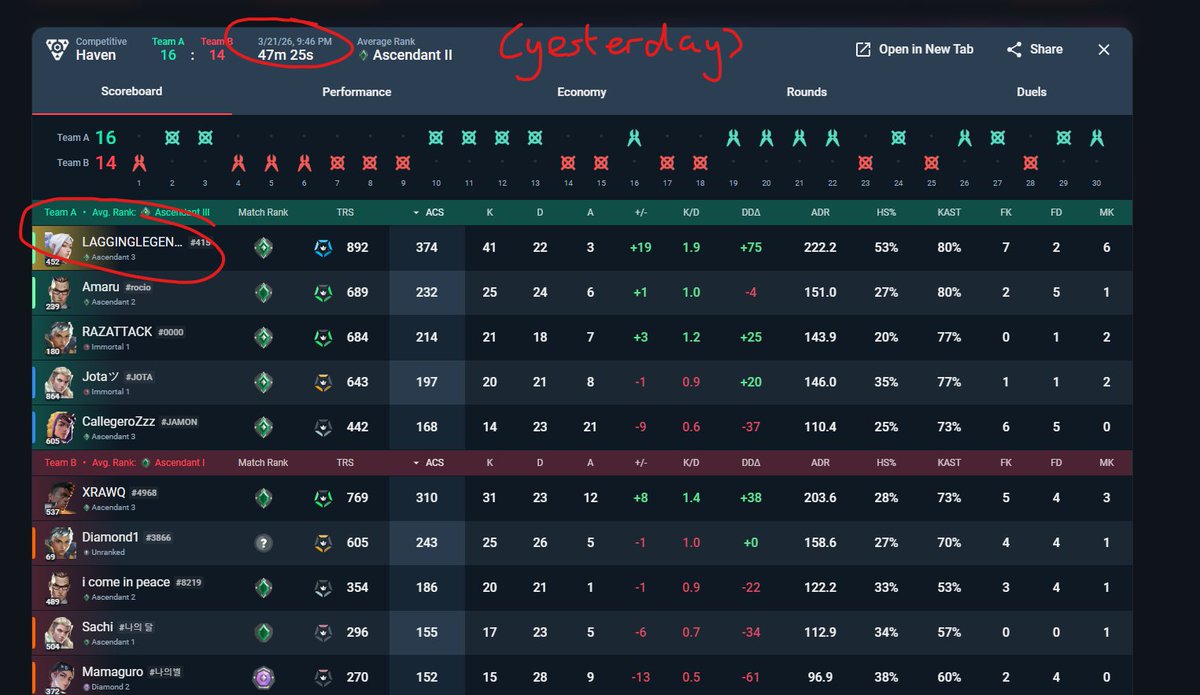Click LAGGINGLEGEN agent portrait
Image resolution: width=1200 pixels, height=695 pixels.
[60, 247]
